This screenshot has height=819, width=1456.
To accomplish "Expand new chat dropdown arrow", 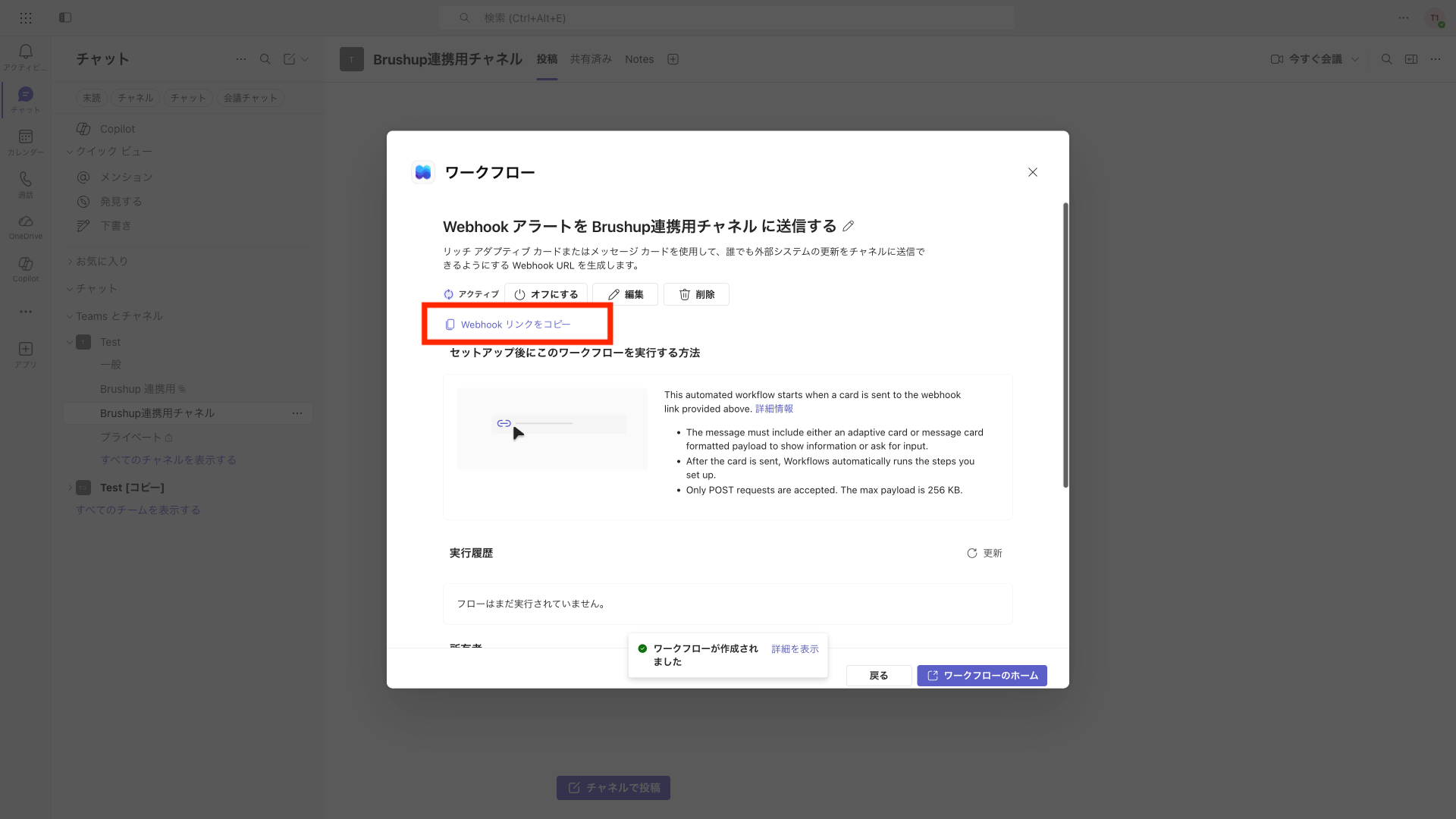I will 305,58.
